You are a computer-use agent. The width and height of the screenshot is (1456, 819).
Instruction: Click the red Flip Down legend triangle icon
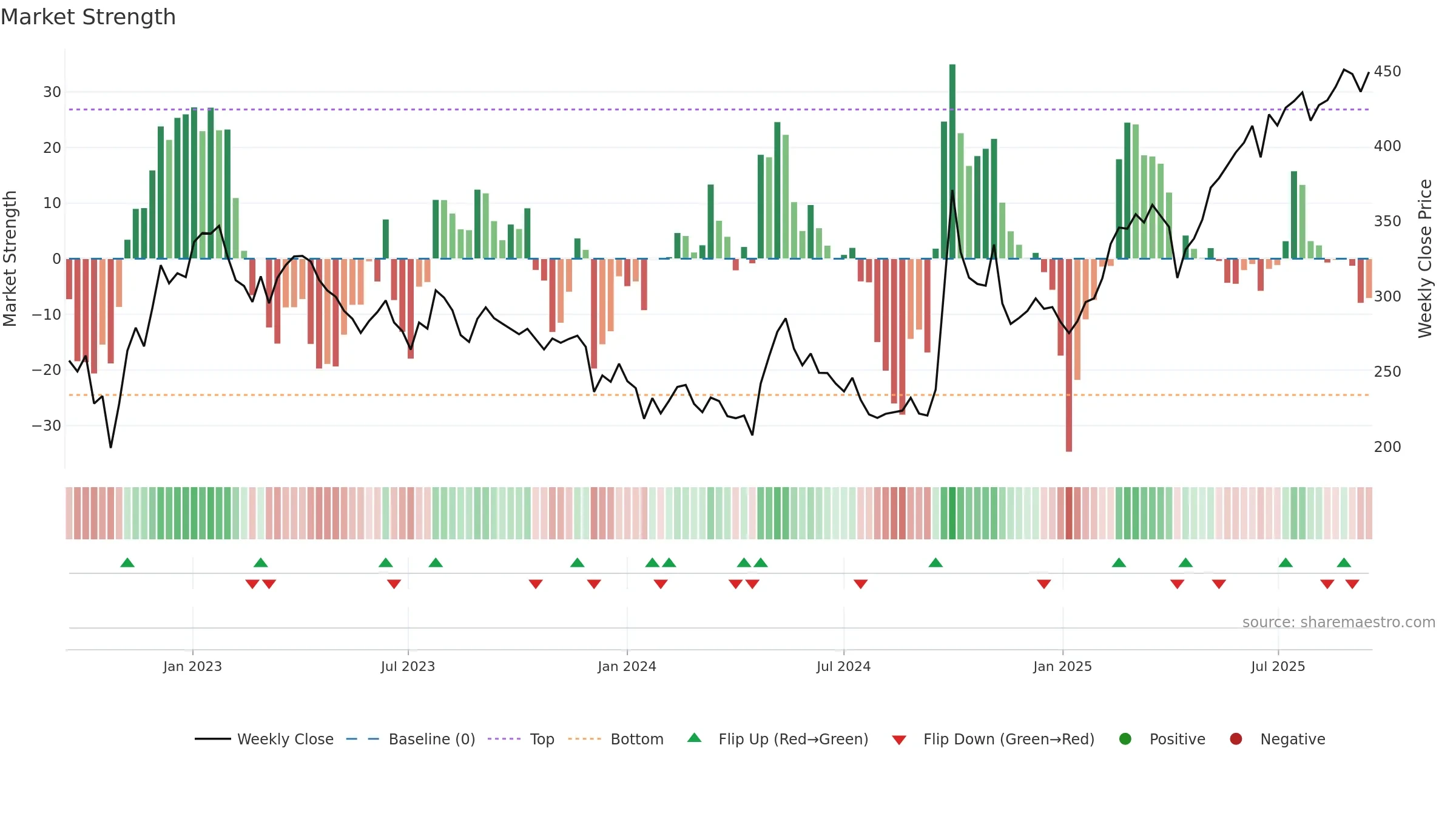899,740
